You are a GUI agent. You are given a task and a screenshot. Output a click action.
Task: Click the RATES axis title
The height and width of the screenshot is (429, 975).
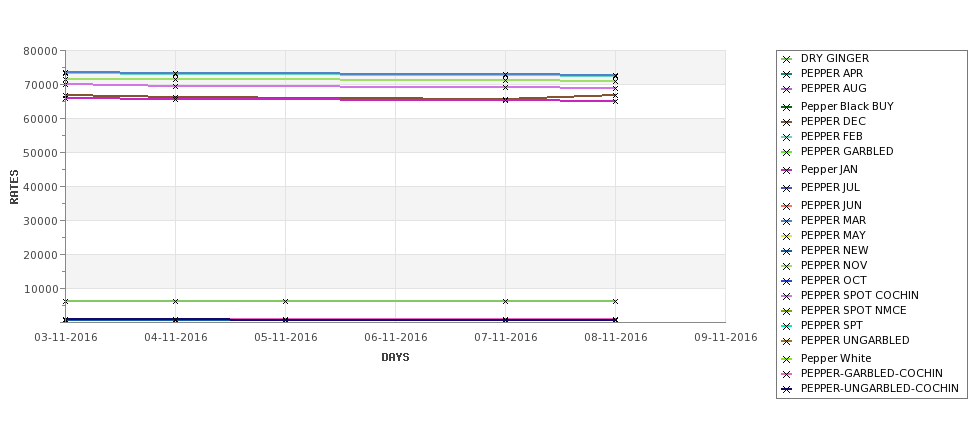coord(14,187)
